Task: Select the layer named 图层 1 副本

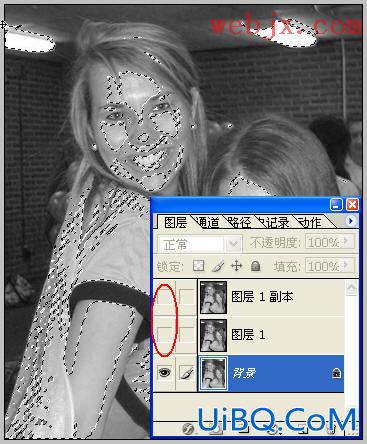Action: point(262,296)
